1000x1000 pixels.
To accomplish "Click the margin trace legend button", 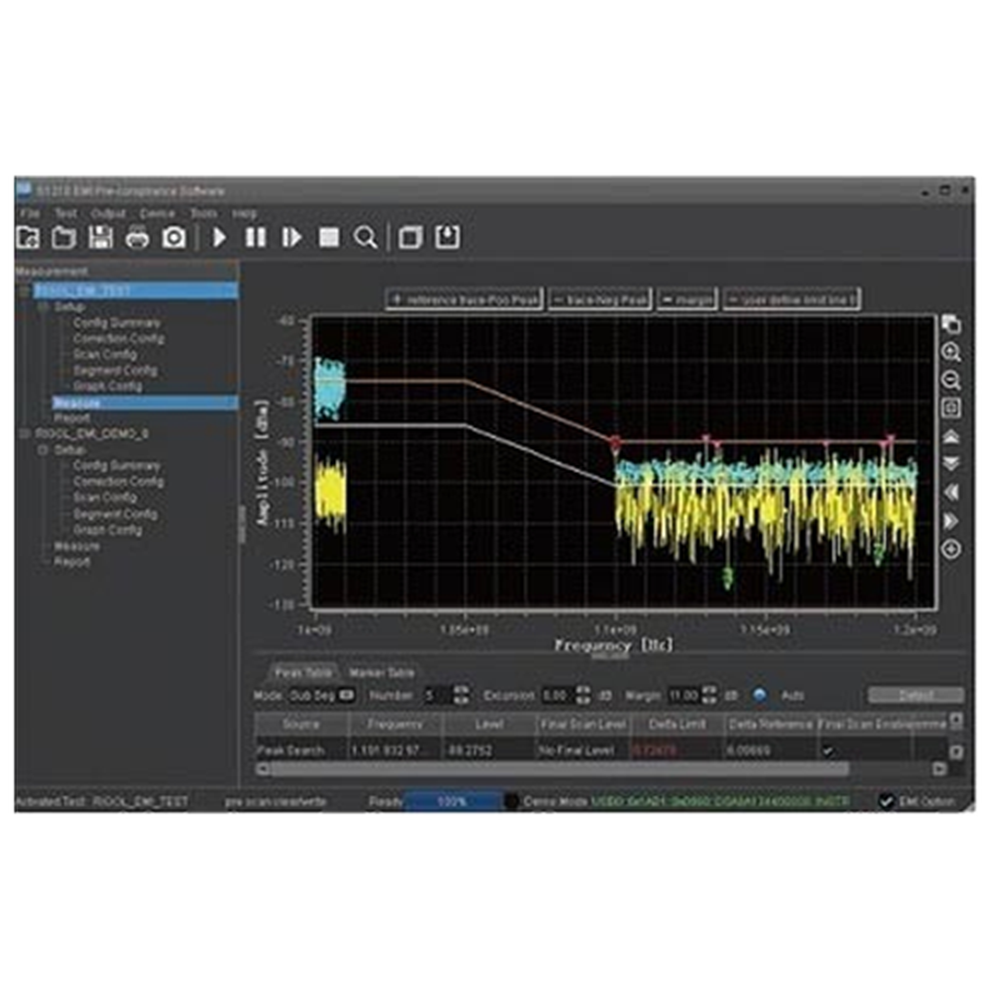I will point(688,300).
